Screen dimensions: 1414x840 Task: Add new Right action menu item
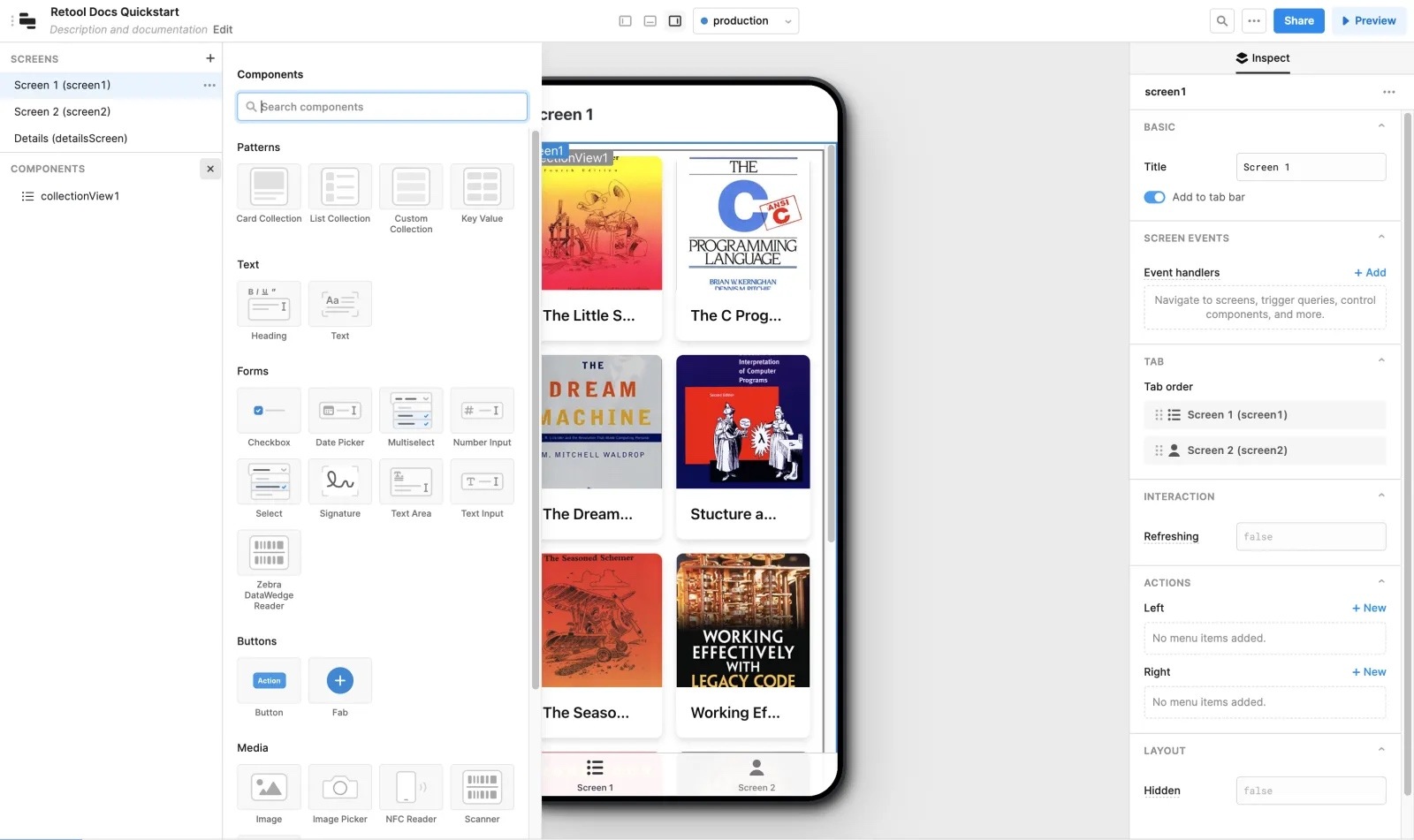tap(1369, 671)
